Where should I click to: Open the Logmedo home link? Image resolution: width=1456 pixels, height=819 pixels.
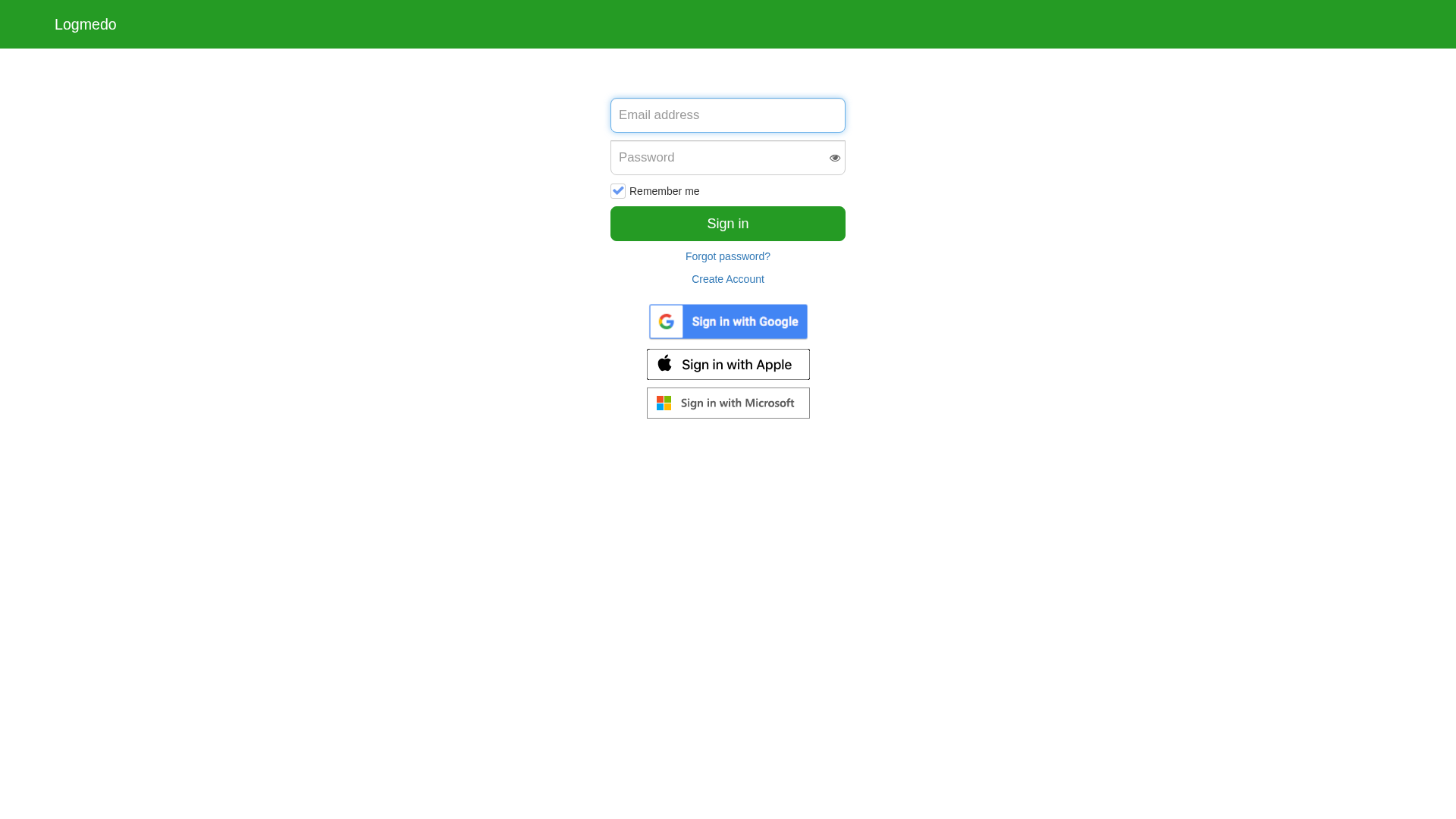click(86, 24)
